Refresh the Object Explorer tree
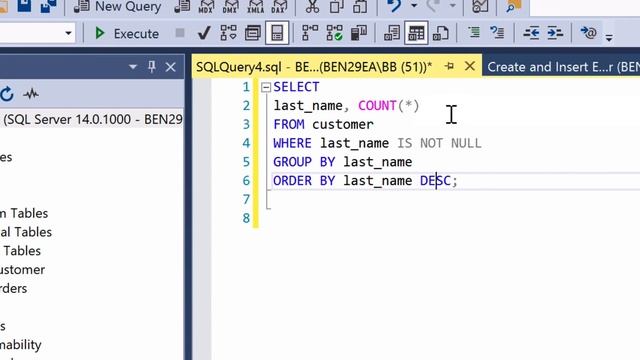This screenshot has width=640, height=360. 7,94
